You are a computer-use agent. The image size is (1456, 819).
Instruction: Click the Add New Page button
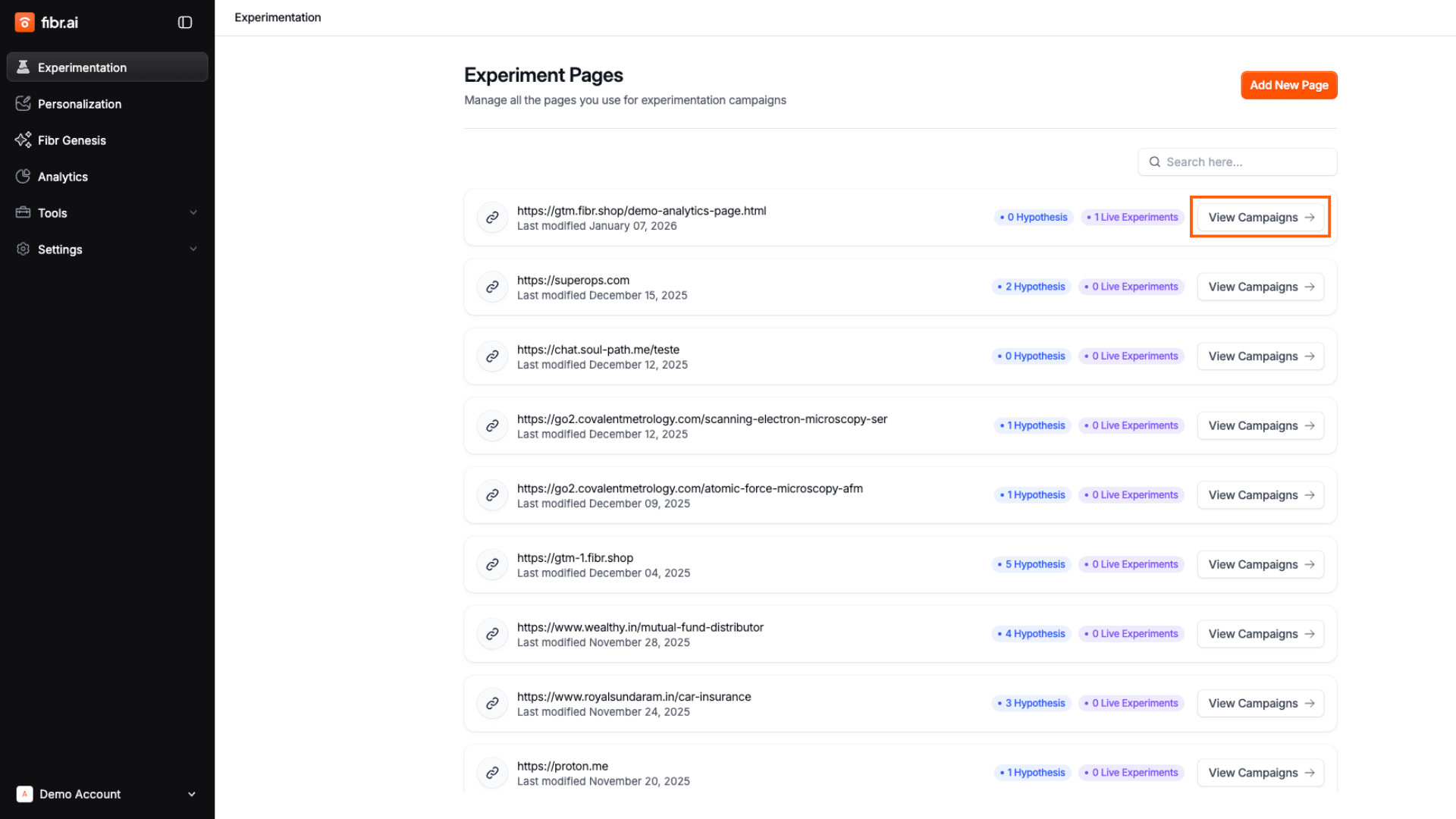[x=1288, y=85]
